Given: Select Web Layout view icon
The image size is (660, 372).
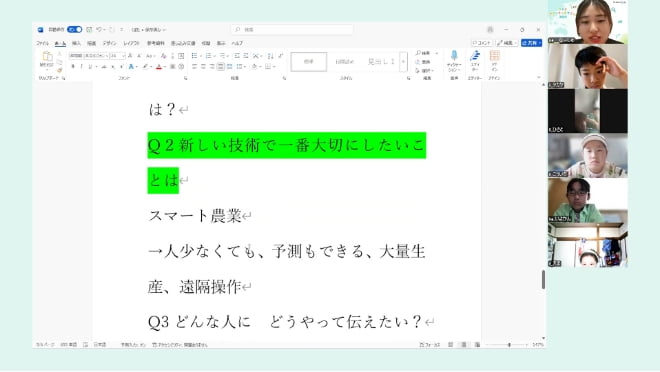Looking at the screenshot, I should click(x=477, y=345).
